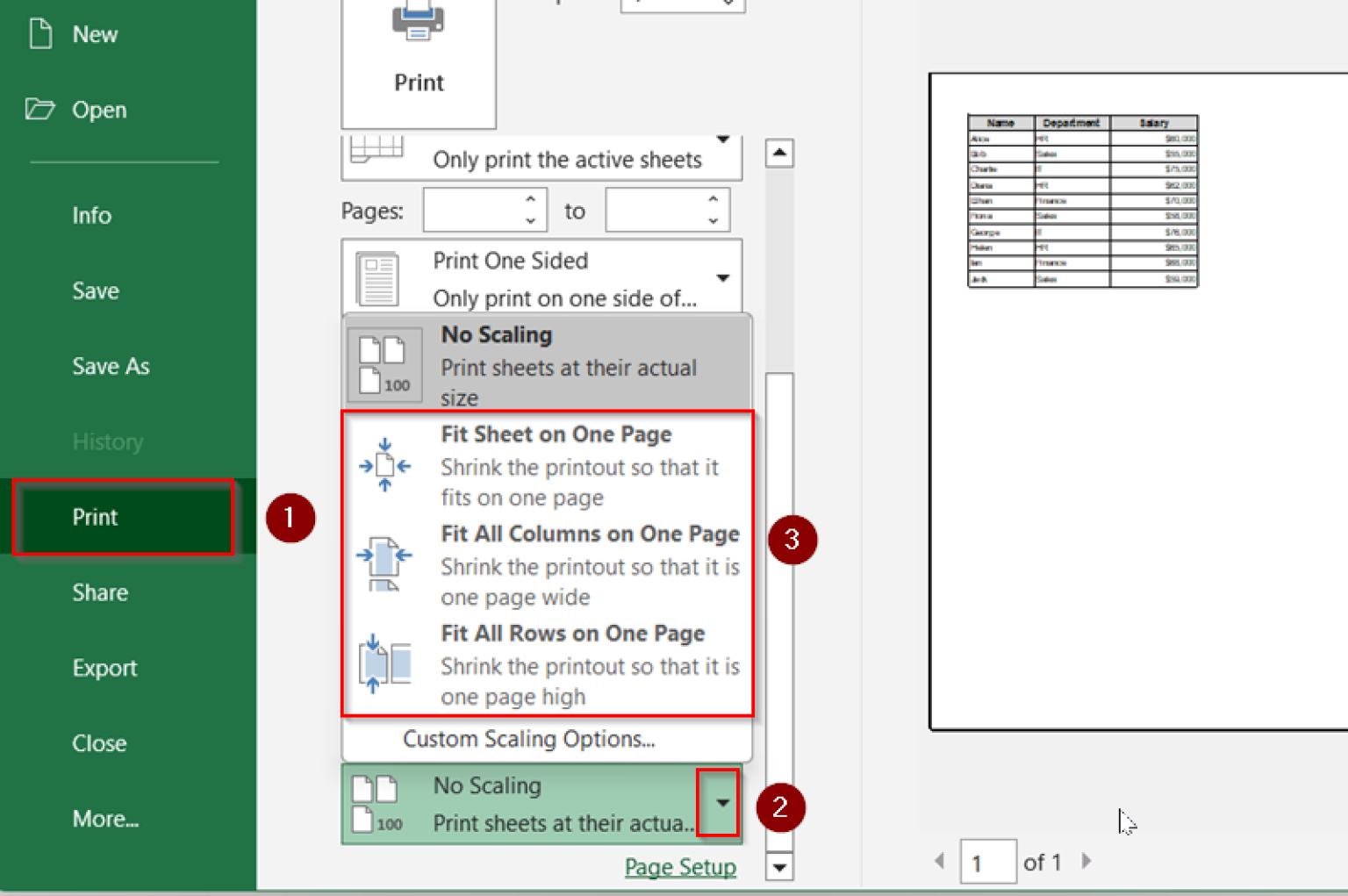Open the Only print the active sheets dropdown
The image size is (1348, 896).
point(722,140)
